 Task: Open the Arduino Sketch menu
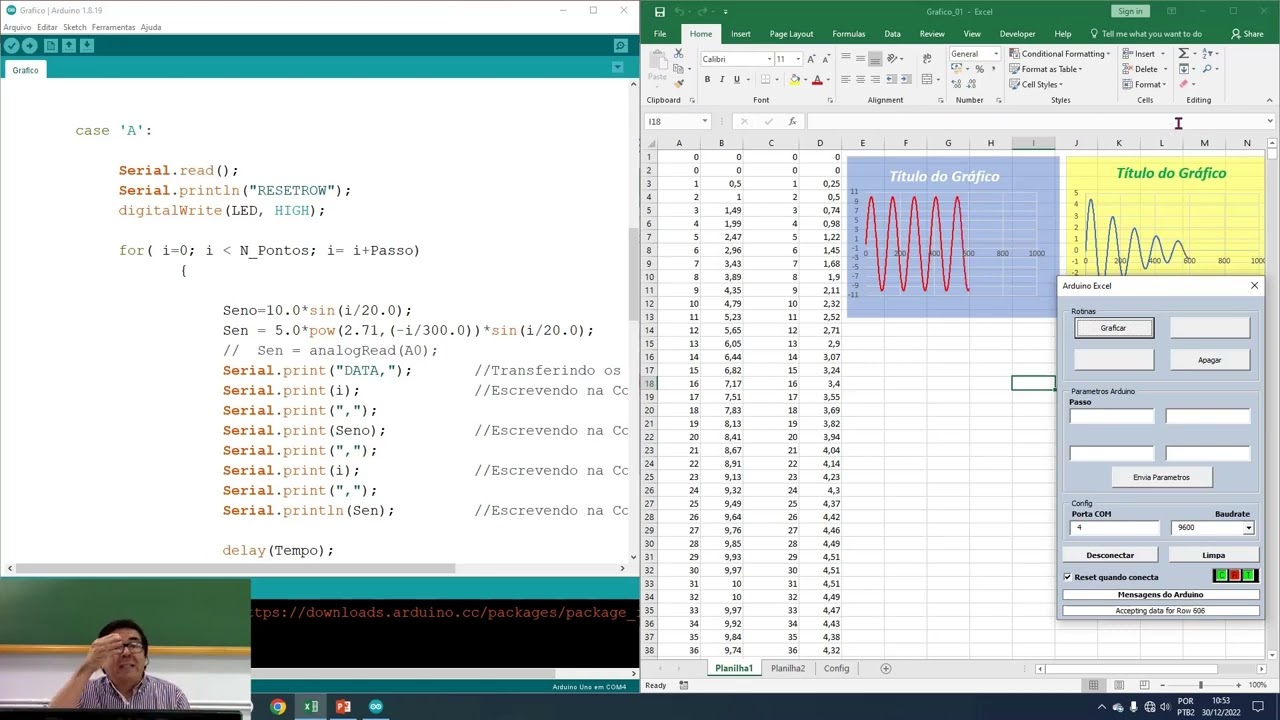(x=75, y=27)
